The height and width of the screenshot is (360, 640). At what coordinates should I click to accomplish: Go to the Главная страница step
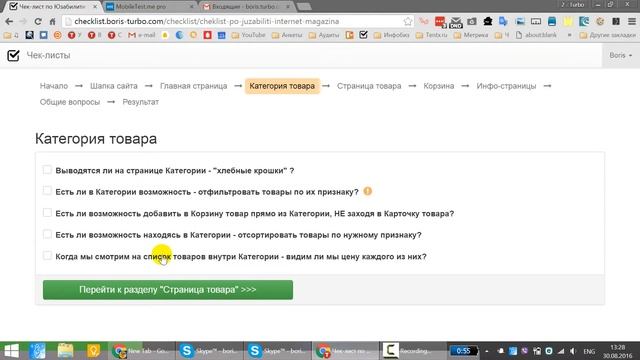(x=193, y=86)
